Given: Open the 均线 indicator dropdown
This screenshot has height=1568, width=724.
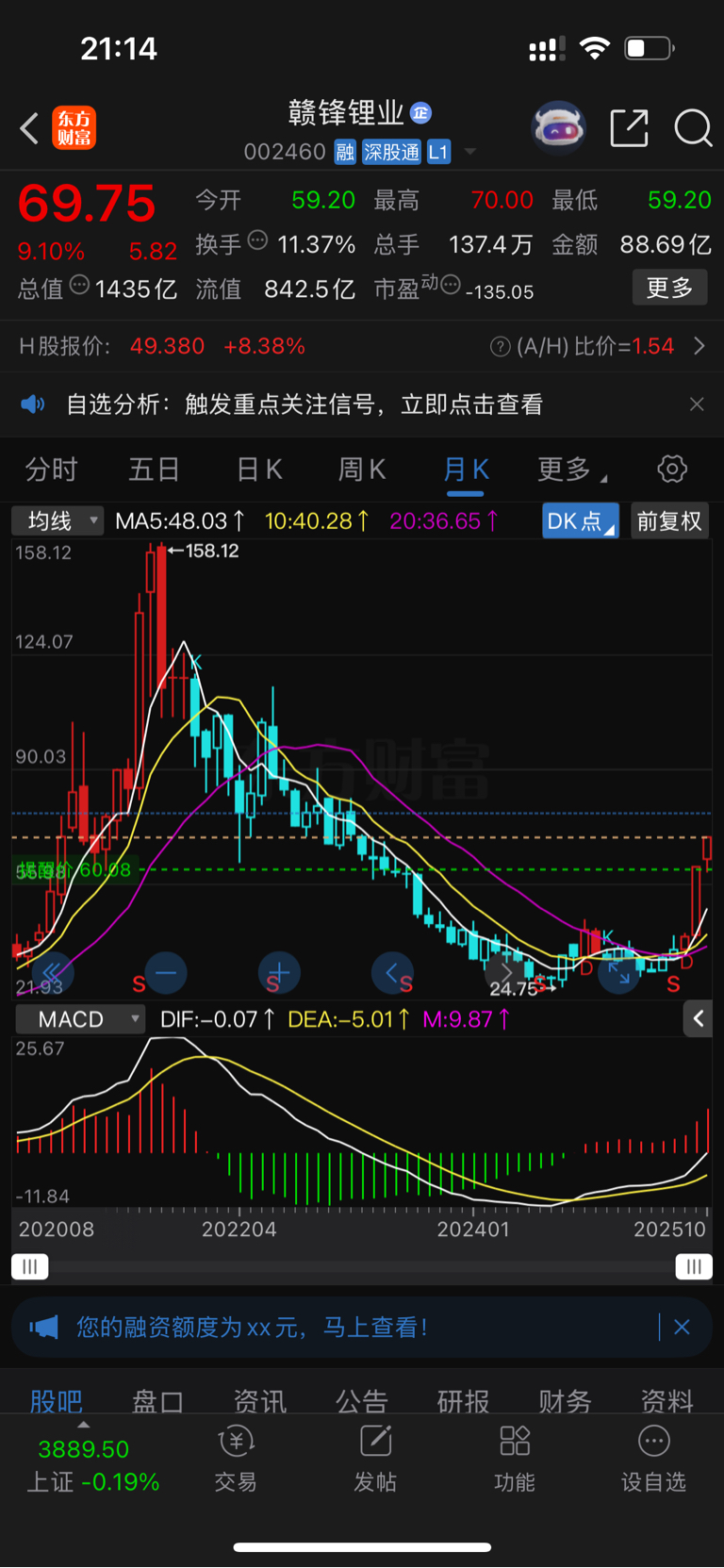Looking at the screenshot, I should (57, 520).
